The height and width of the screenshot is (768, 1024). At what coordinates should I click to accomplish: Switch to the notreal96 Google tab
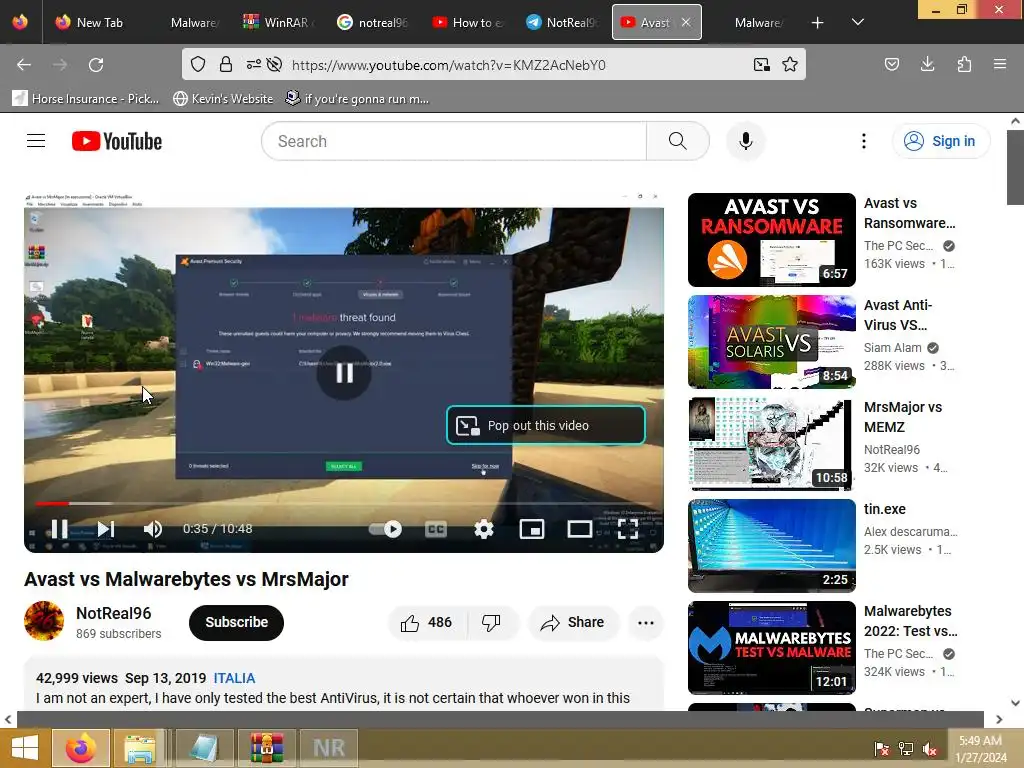(373, 22)
